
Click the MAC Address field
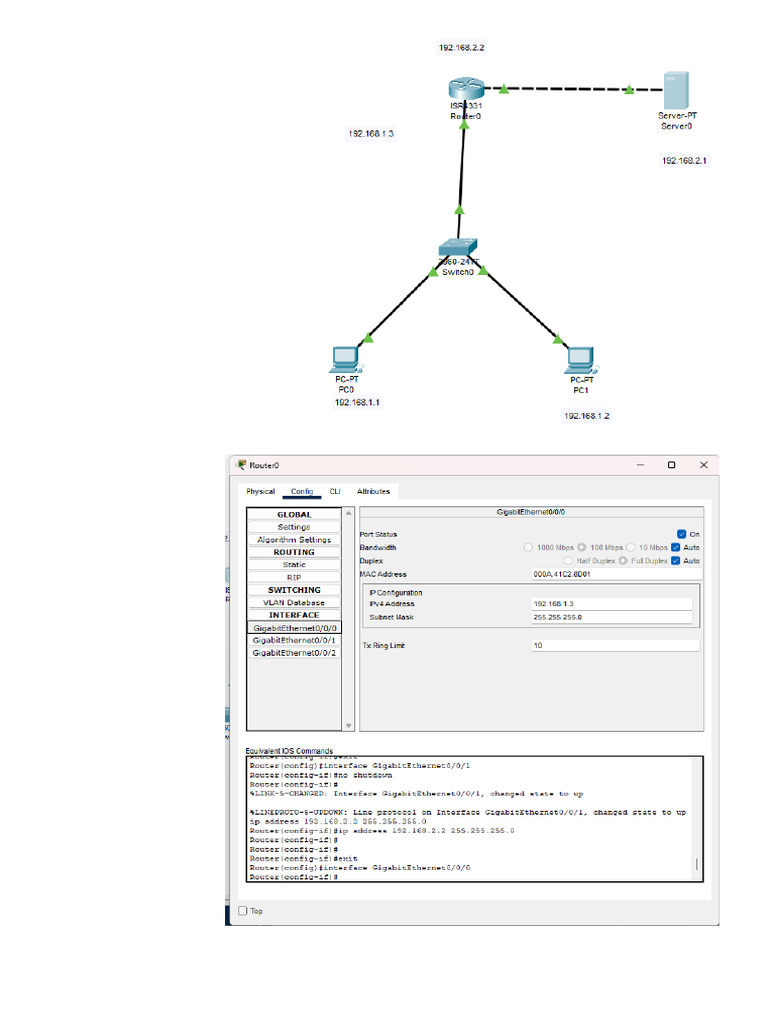tap(616, 574)
